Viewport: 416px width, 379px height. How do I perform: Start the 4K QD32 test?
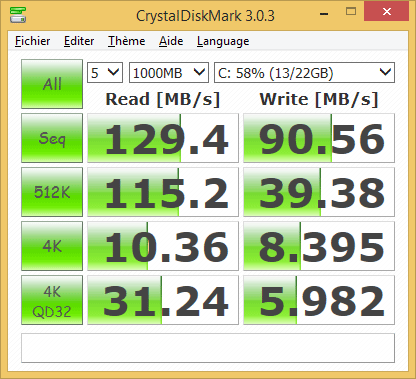[x=52, y=300]
